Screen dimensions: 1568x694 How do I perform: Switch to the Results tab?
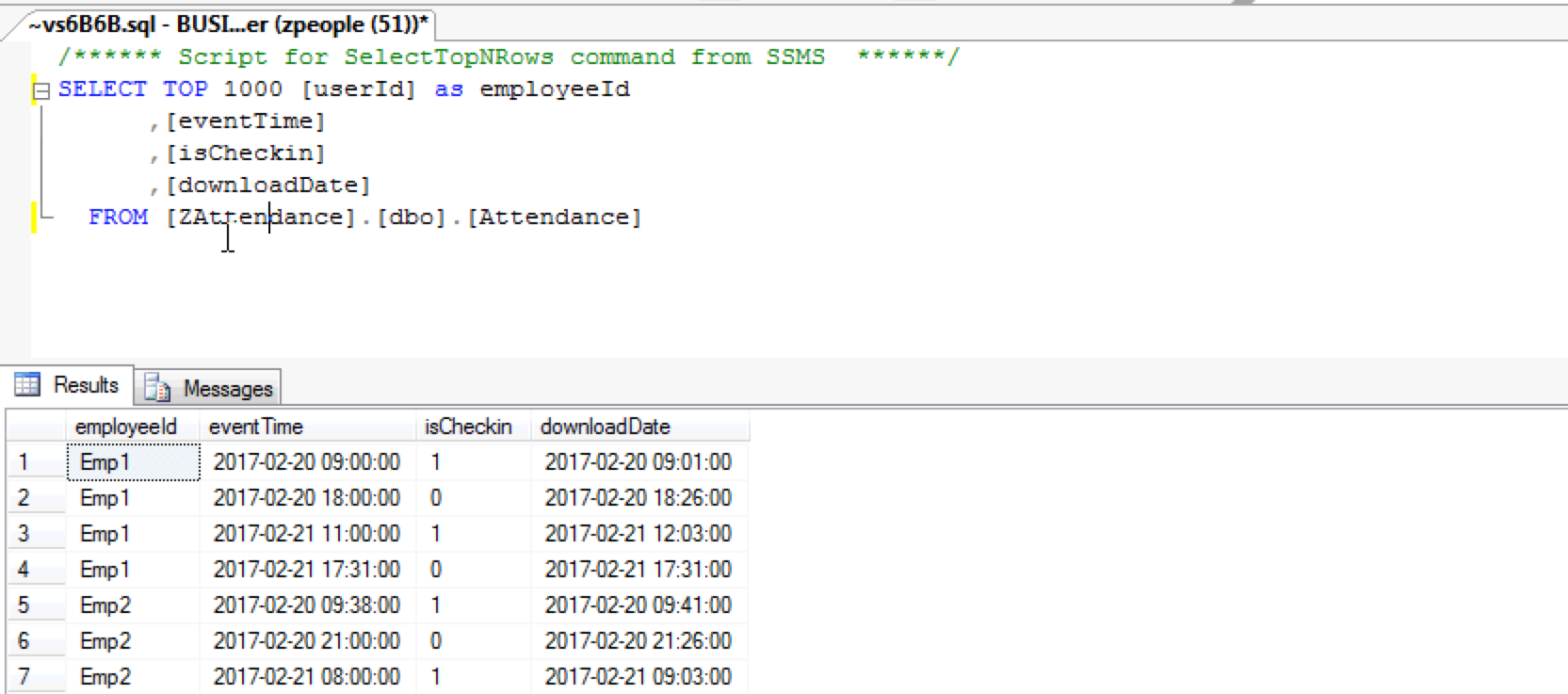coord(68,385)
